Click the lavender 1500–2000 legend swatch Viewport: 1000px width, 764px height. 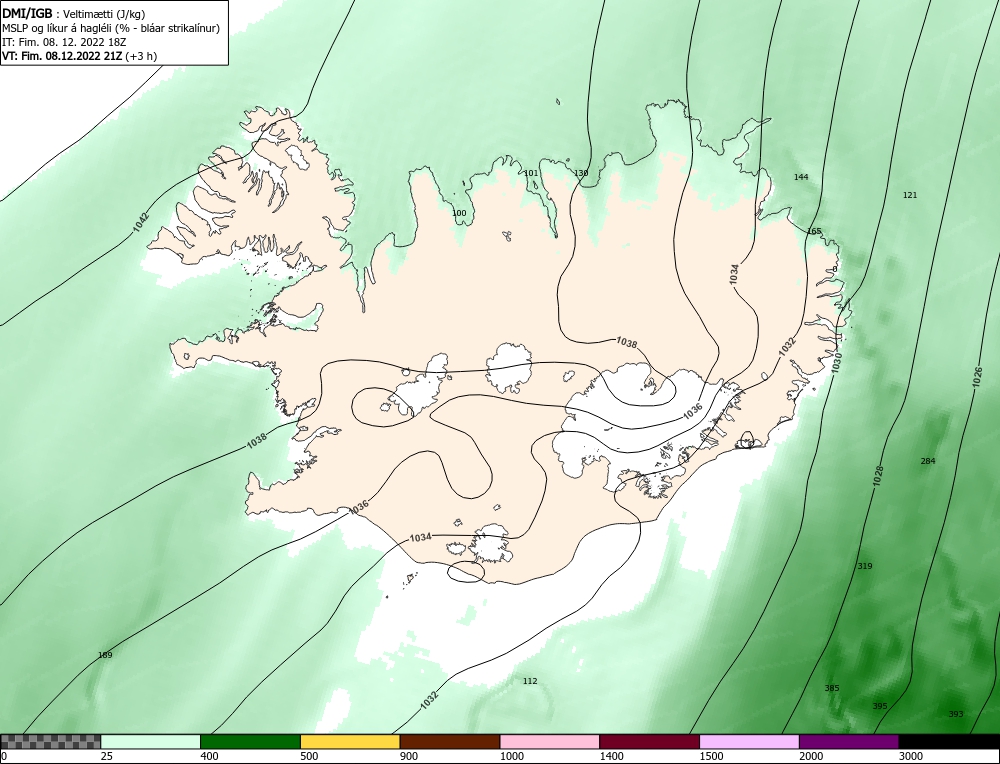749,742
